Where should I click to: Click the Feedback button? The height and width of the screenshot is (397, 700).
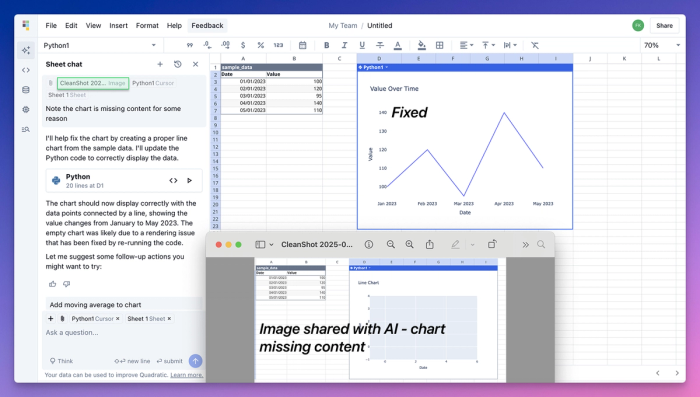point(207,25)
